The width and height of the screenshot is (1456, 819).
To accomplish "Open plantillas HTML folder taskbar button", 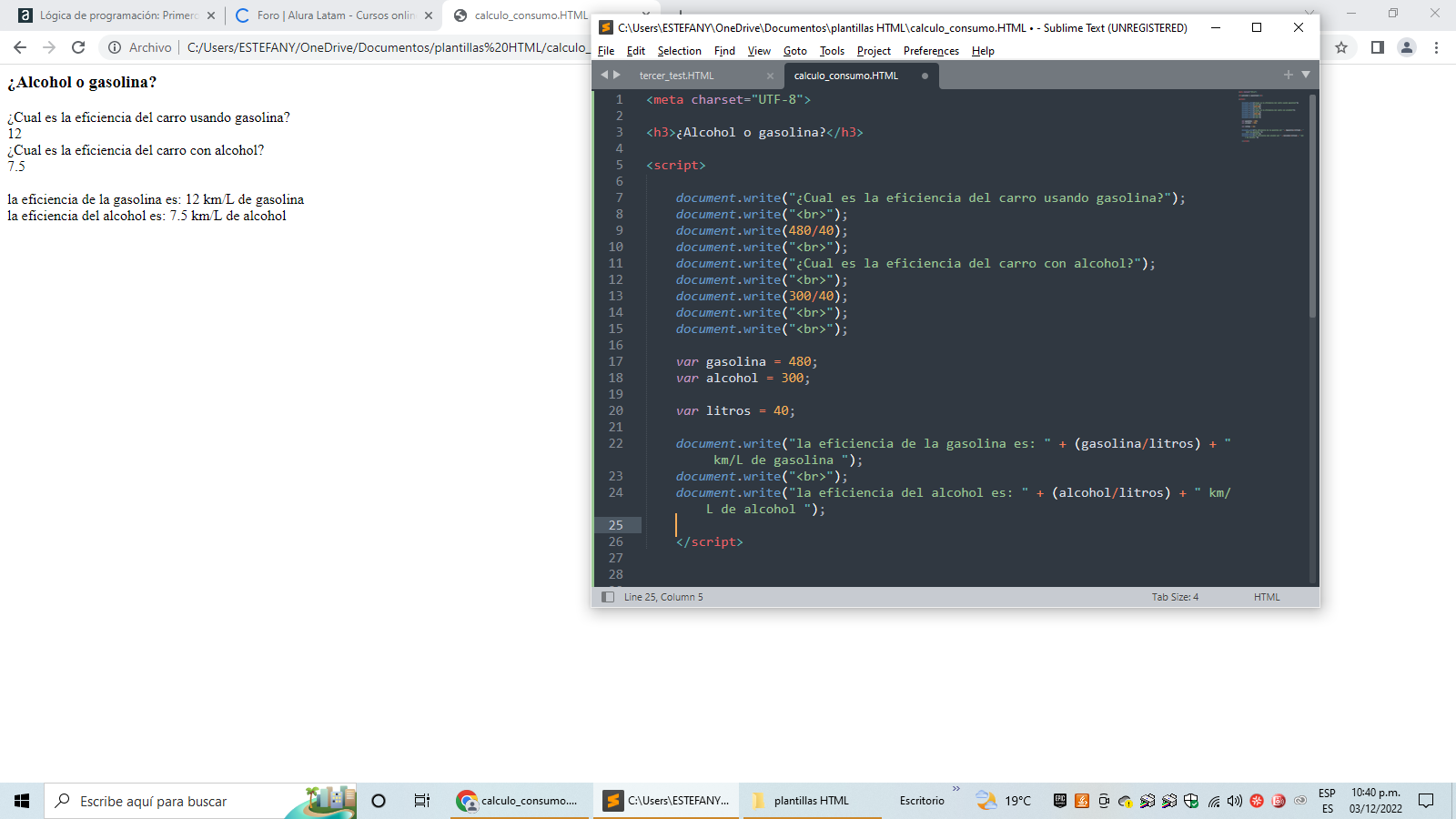I will click(x=813, y=801).
